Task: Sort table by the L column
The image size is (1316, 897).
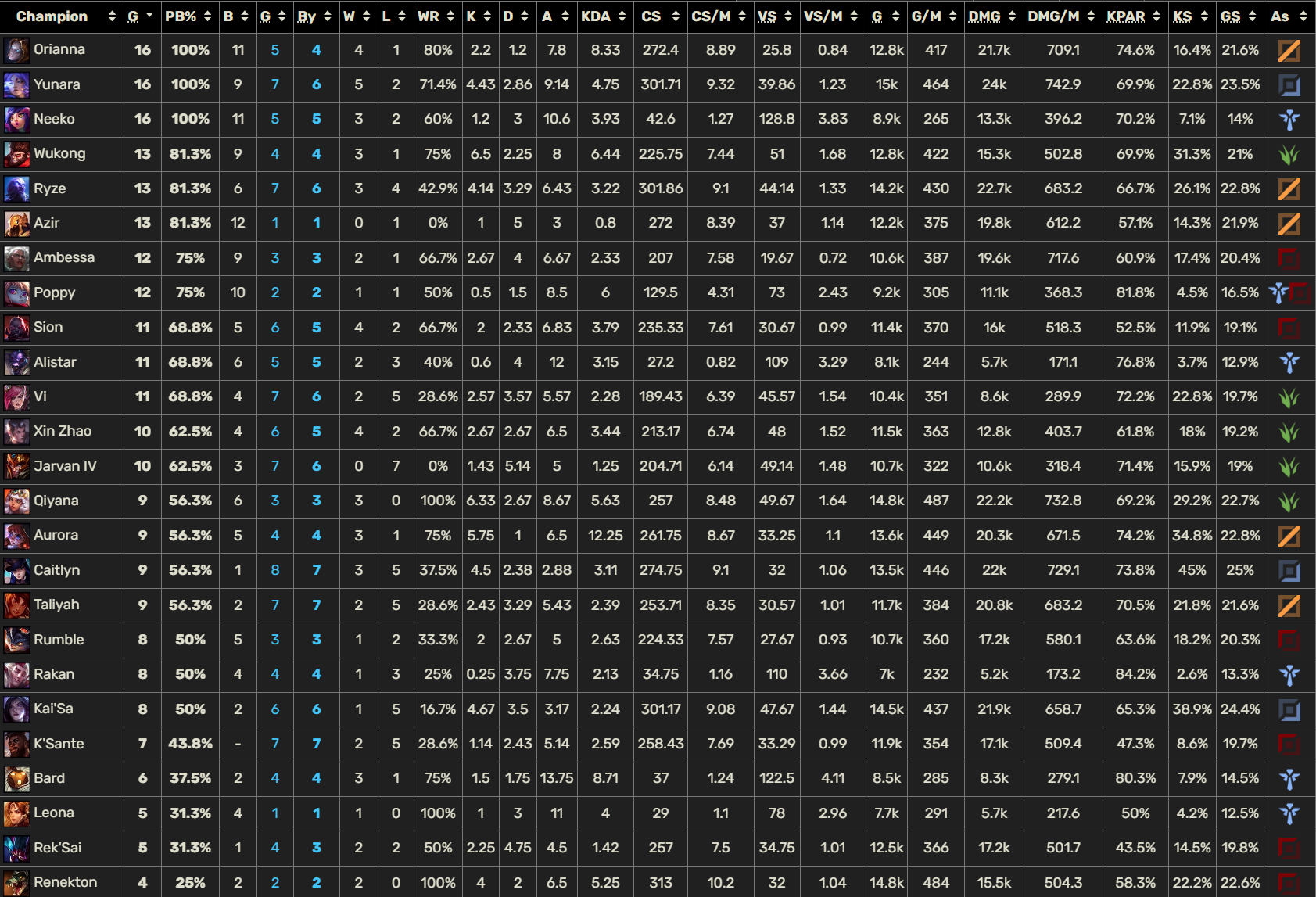Action: click(x=395, y=16)
